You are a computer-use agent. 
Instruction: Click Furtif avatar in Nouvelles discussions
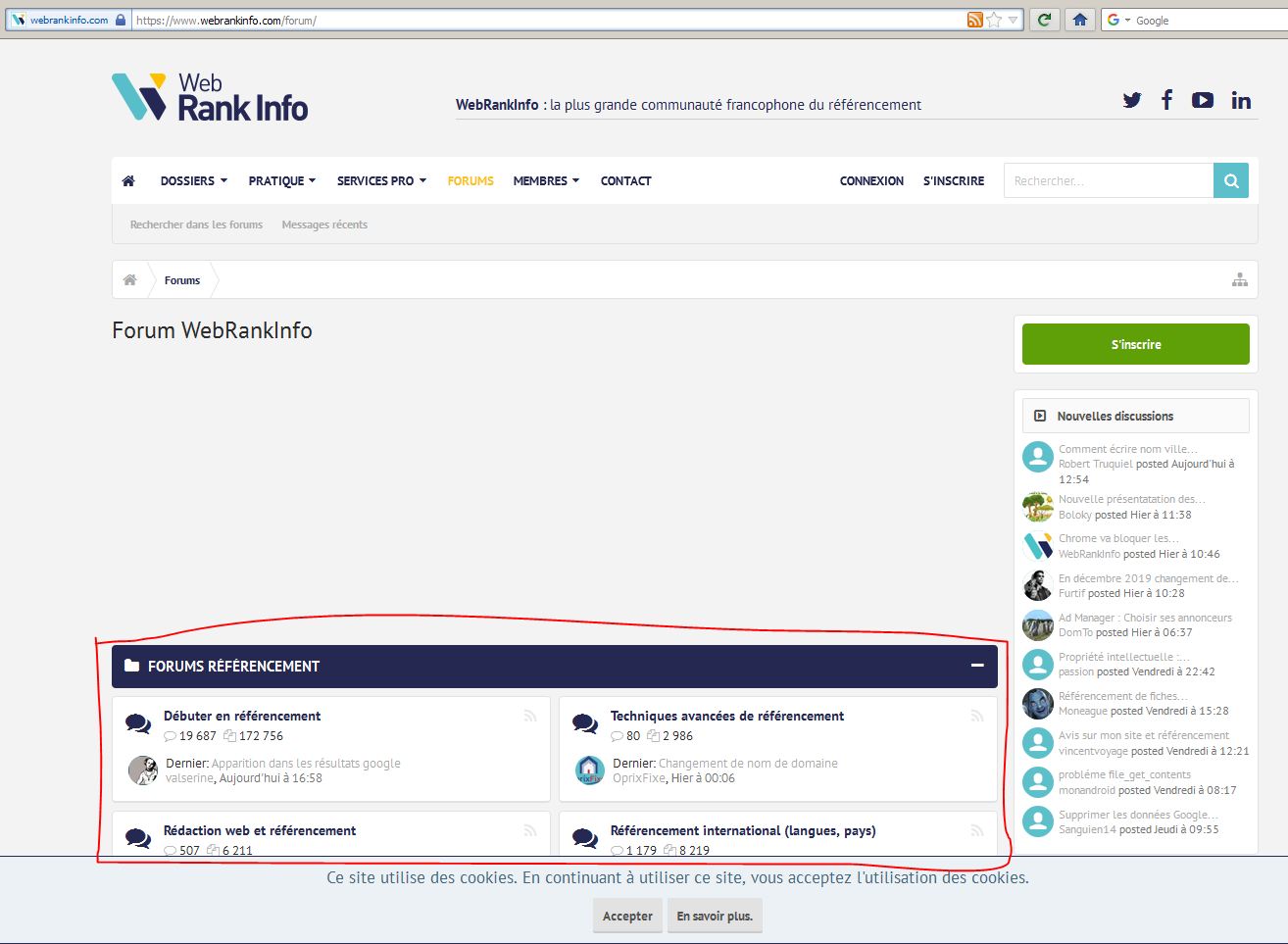tap(1038, 585)
